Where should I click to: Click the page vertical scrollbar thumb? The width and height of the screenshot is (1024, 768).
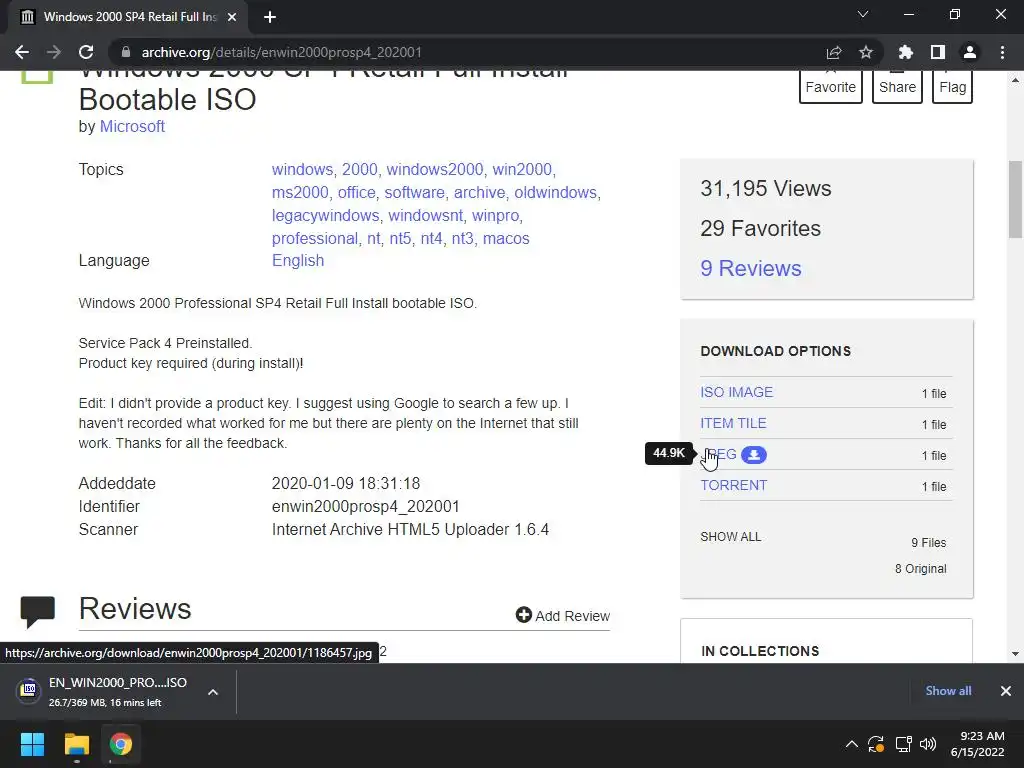point(1015,199)
